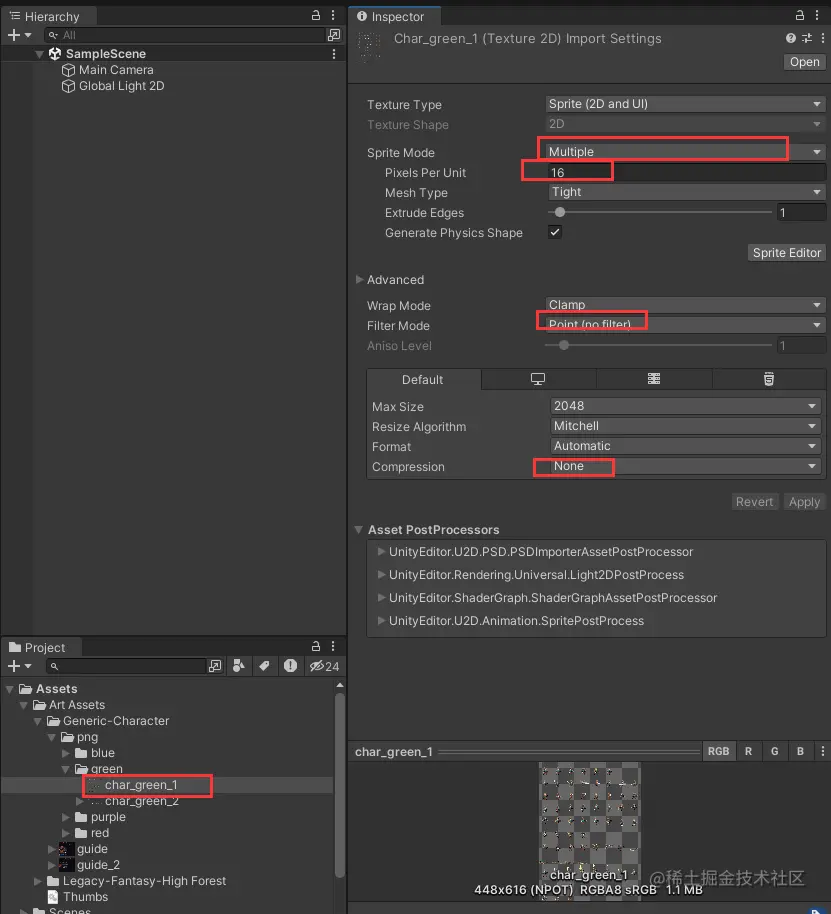
Task: Select Main Camera object in Hierarchy
Action: click(x=116, y=70)
